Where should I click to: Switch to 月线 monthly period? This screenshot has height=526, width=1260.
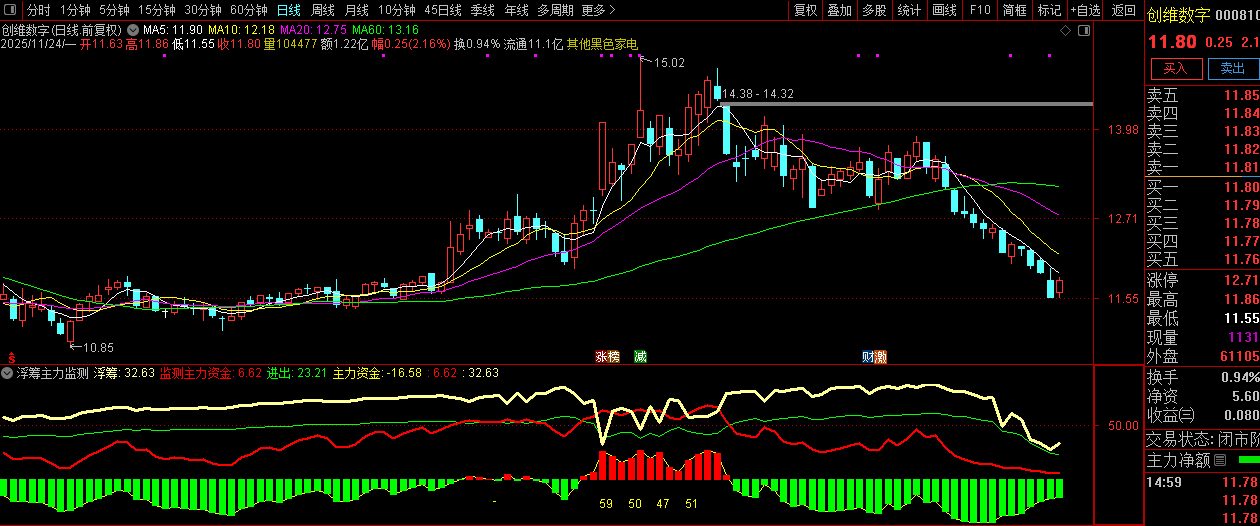point(357,10)
